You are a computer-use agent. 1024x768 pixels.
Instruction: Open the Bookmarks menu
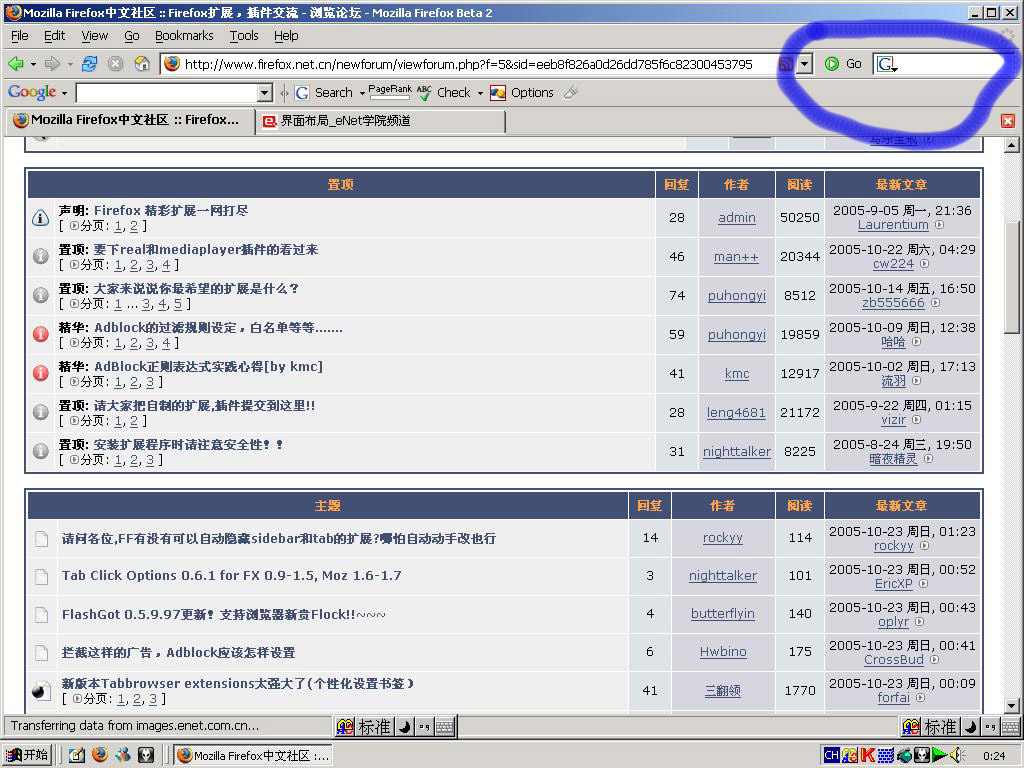coord(184,36)
